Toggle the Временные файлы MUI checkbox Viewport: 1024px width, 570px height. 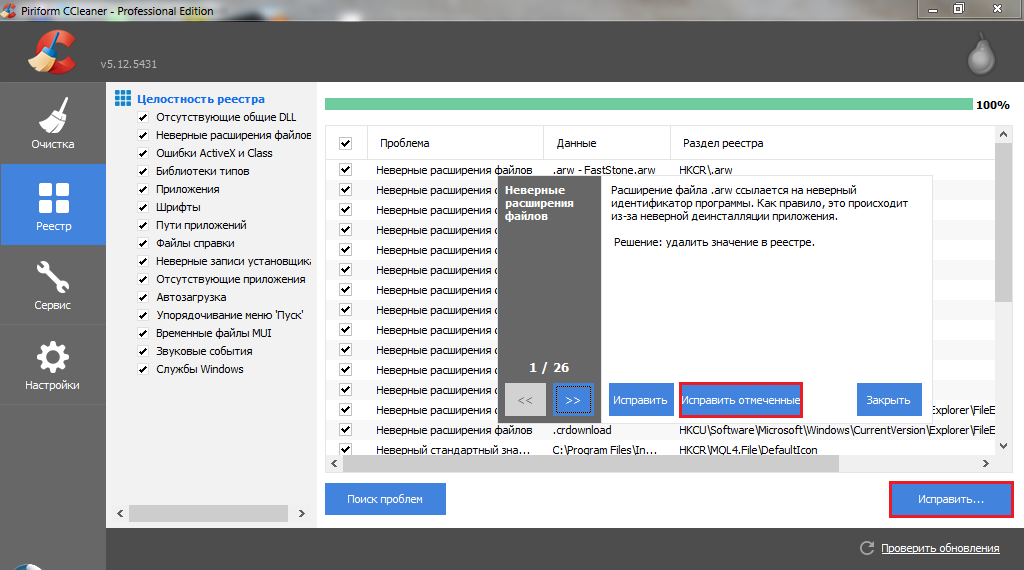(x=143, y=333)
